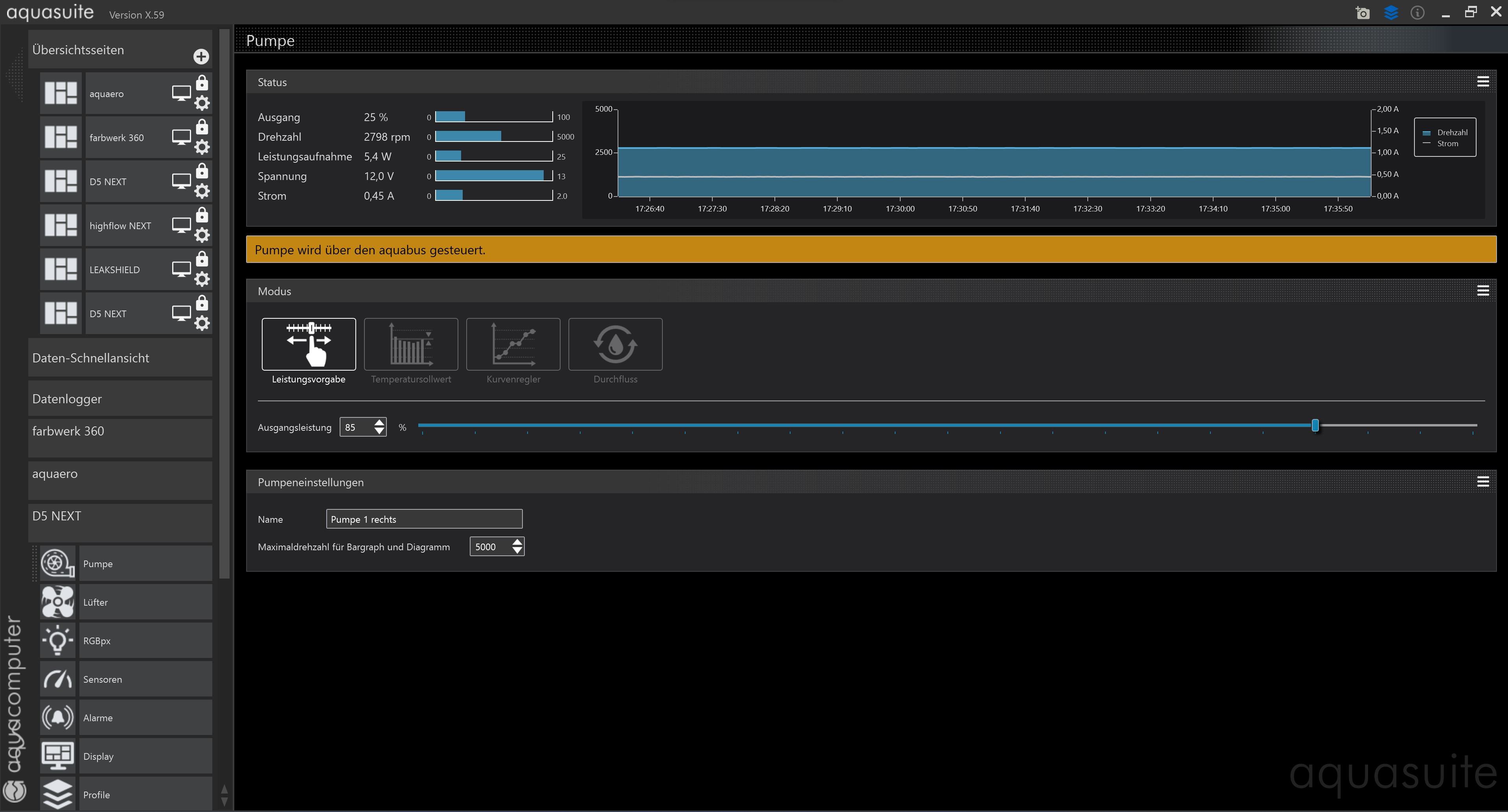Viewport: 1508px width, 812px height.
Task: Collapse the D5 NEXT device section
Action: click(x=120, y=523)
